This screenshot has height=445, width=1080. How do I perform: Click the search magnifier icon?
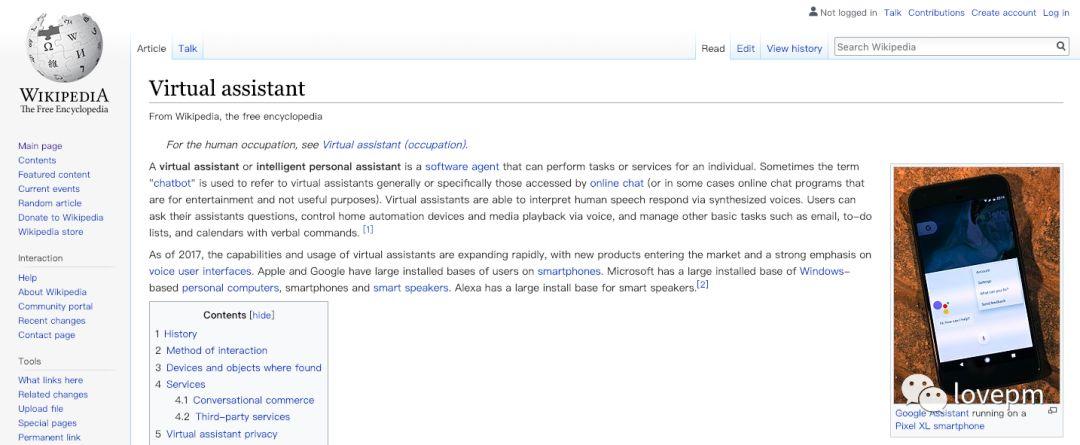1061,47
